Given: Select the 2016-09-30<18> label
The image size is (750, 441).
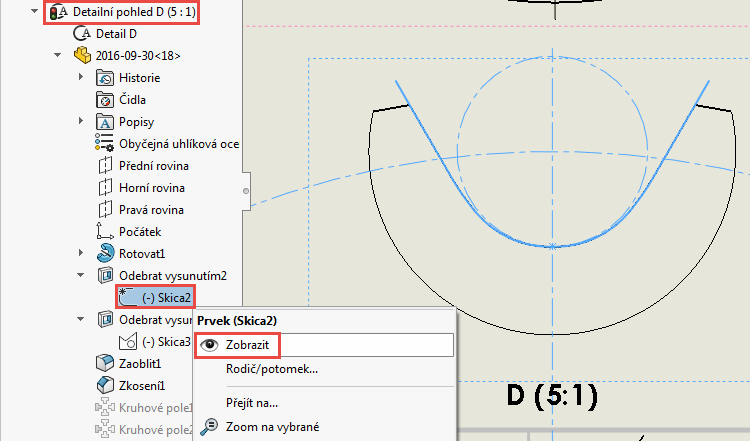Looking at the screenshot, I should coord(138,56).
